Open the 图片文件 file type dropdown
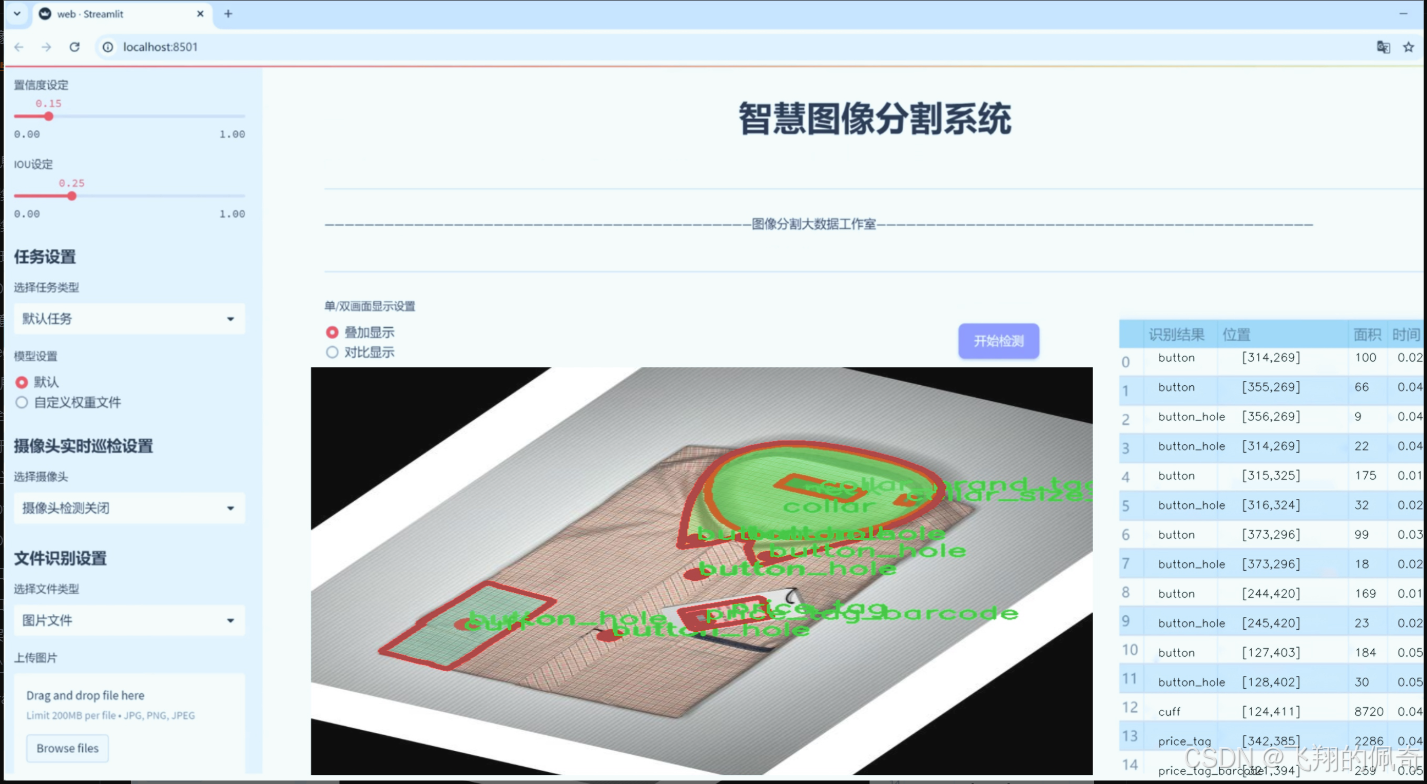 pos(129,620)
